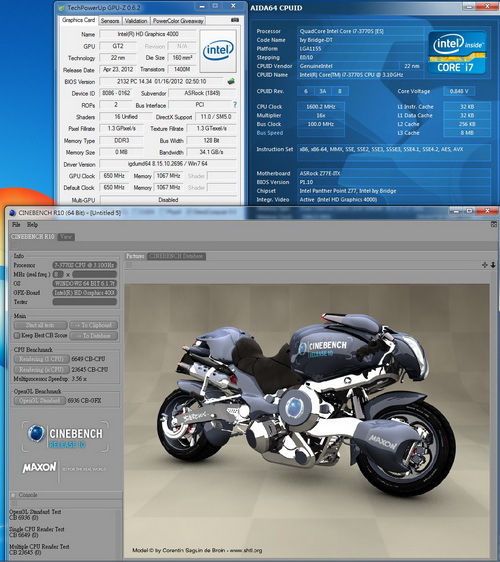Screen dimensions: 500x562
Task: Click the console line Single CPU Render Test
Action: [x=36, y=529]
